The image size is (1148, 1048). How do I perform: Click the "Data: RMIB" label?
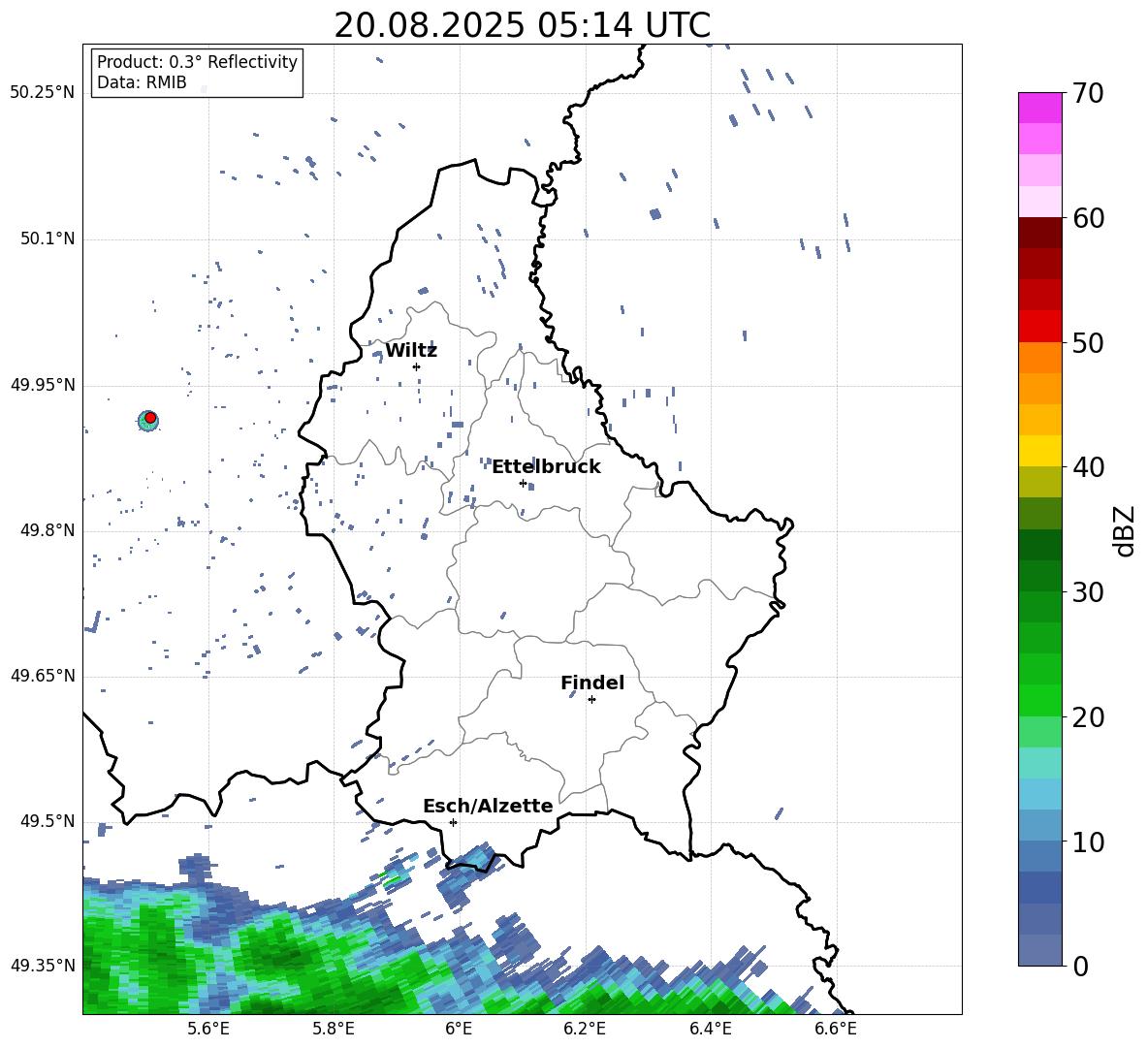click(x=142, y=82)
